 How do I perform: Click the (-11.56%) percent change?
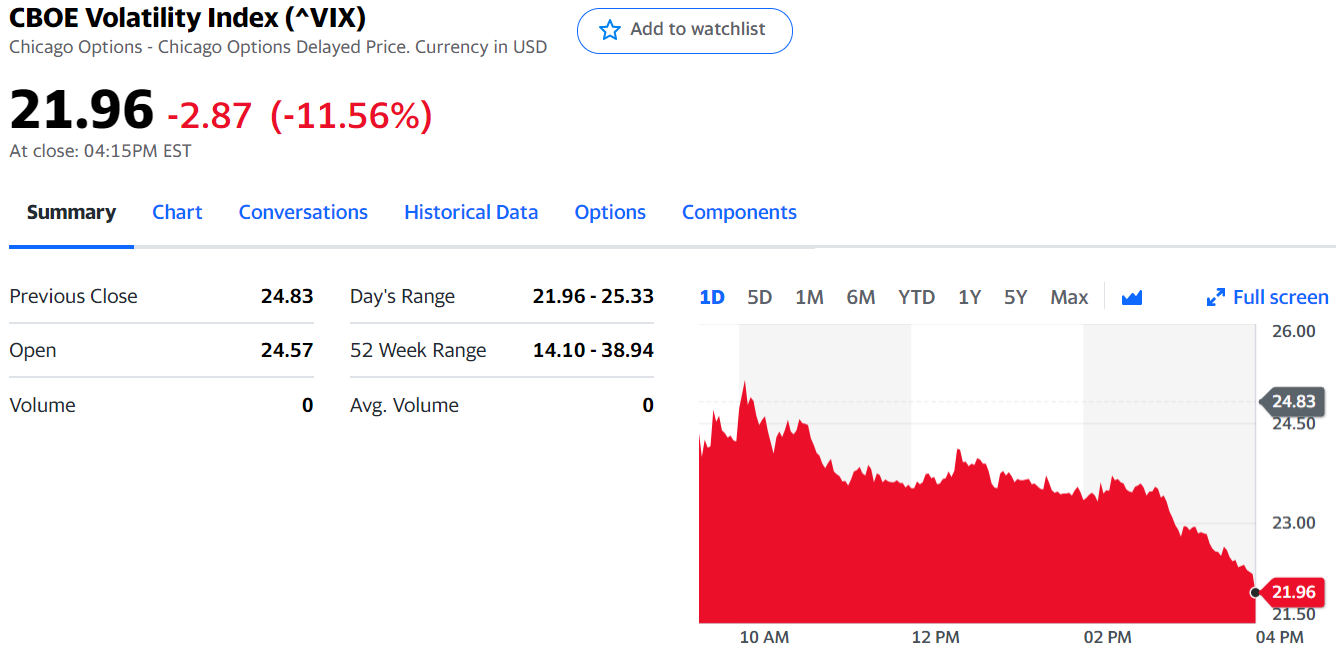pyautogui.click(x=351, y=116)
